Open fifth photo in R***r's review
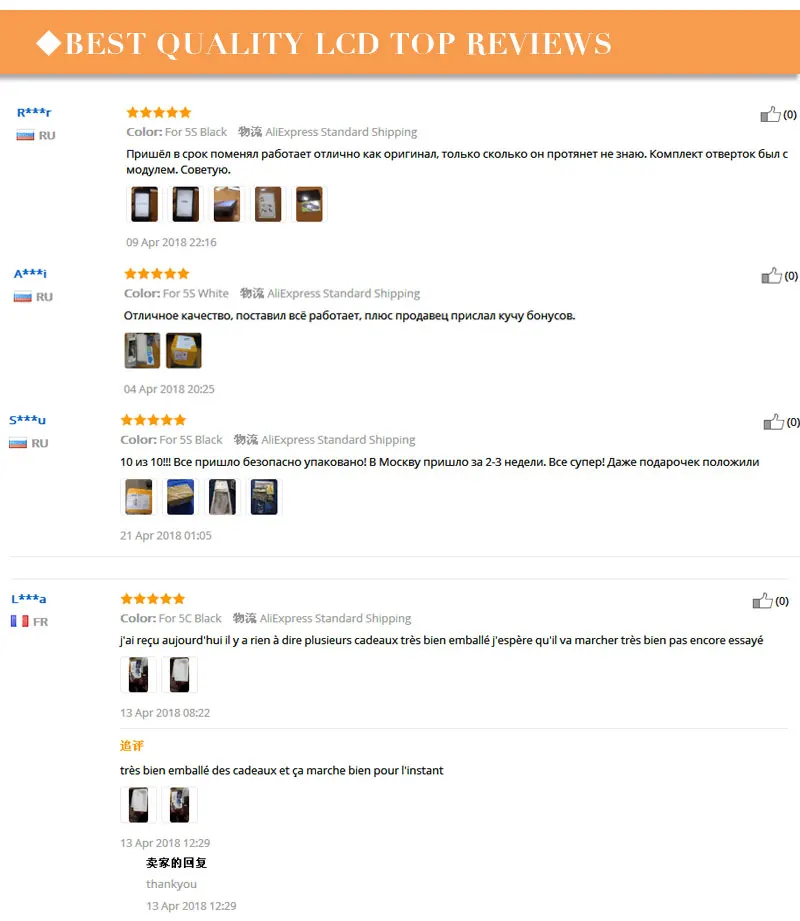Viewport: 800px width, 921px height. pos(309,204)
